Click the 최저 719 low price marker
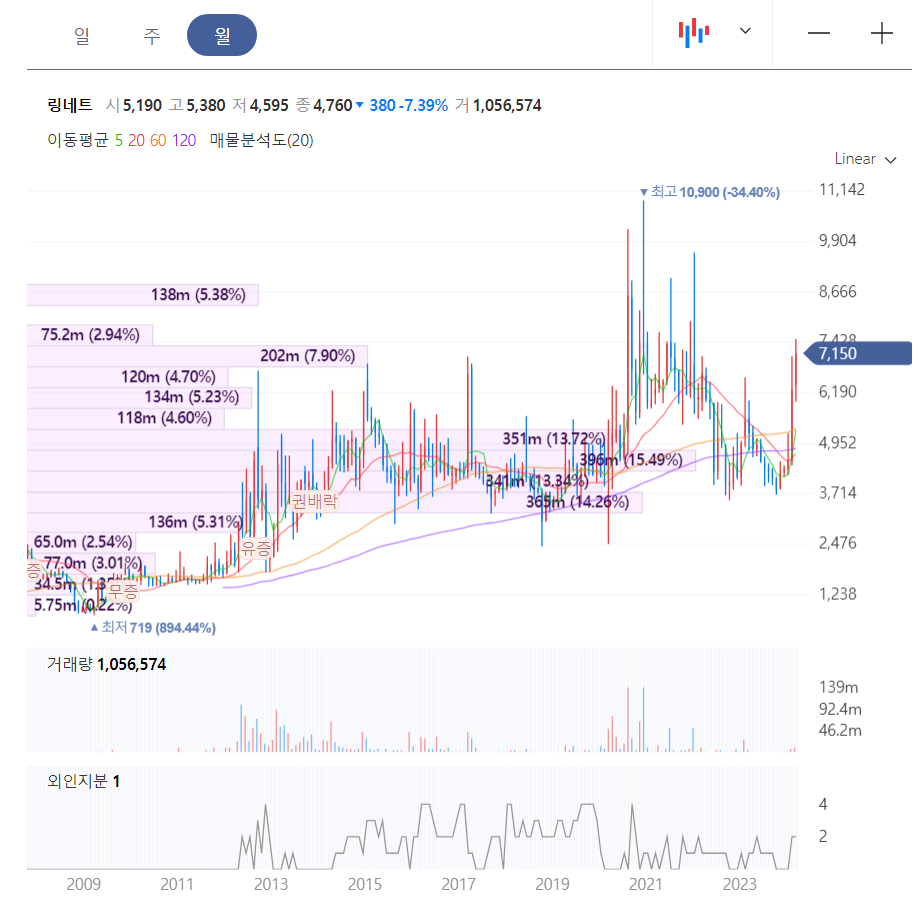 pyautogui.click(x=153, y=628)
